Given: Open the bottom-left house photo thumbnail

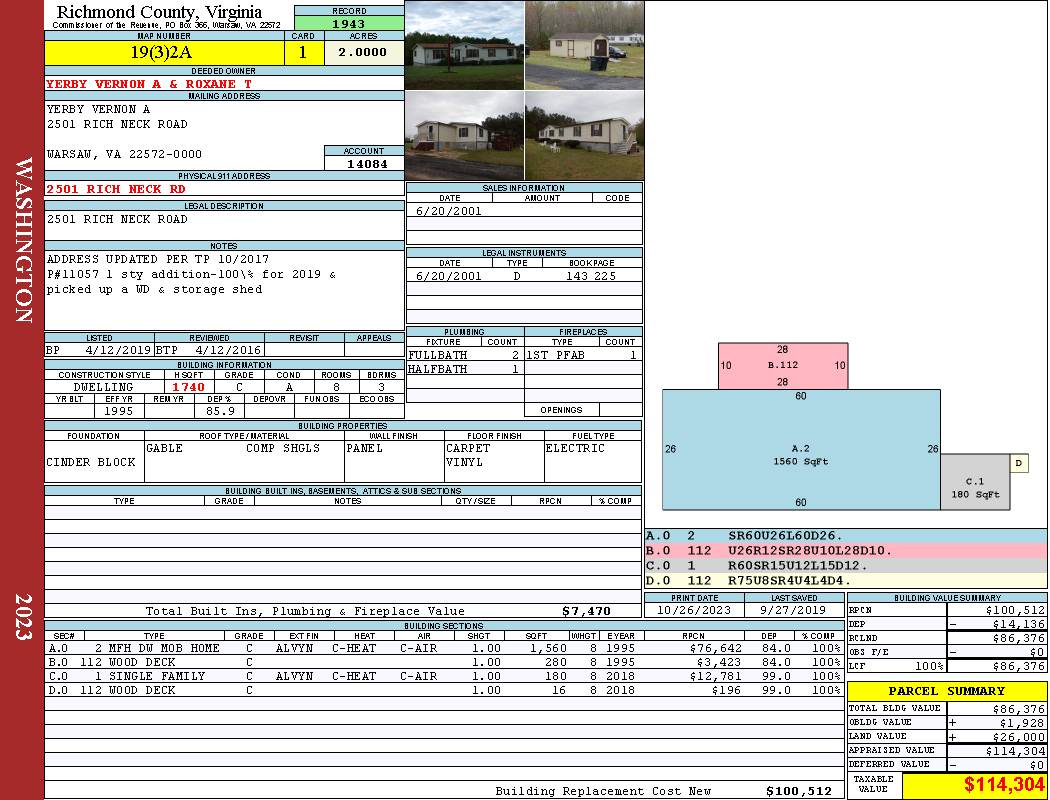Looking at the screenshot, I should click(x=465, y=135).
